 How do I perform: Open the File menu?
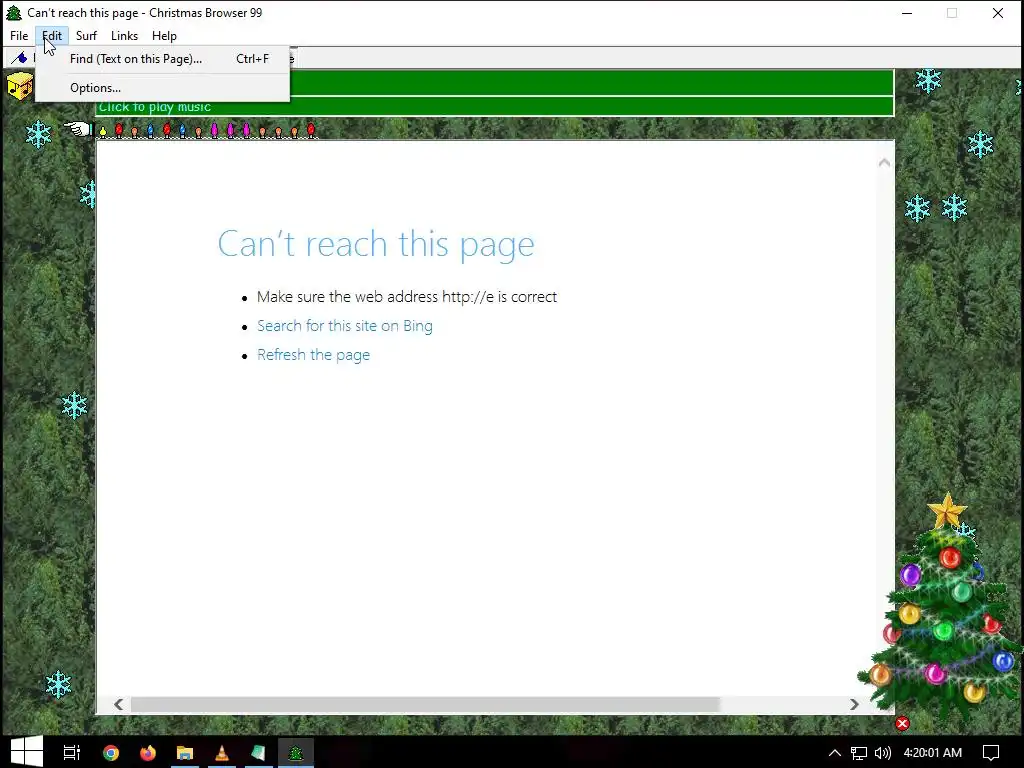pos(19,36)
